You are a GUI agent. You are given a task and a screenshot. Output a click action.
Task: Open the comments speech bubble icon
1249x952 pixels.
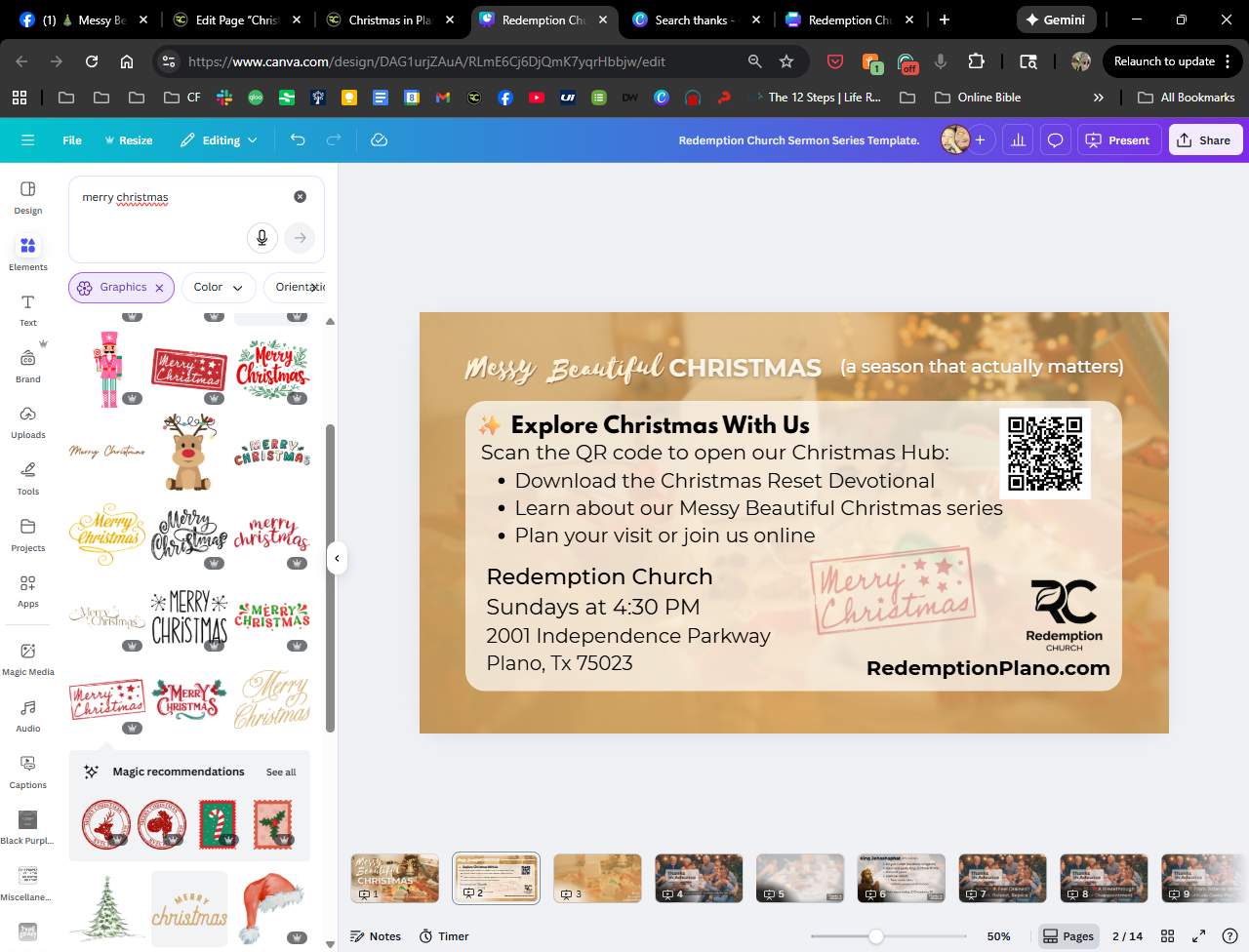point(1055,140)
